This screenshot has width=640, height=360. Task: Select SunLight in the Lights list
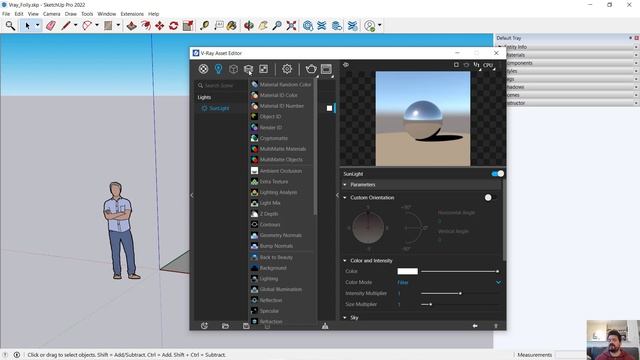[219, 108]
